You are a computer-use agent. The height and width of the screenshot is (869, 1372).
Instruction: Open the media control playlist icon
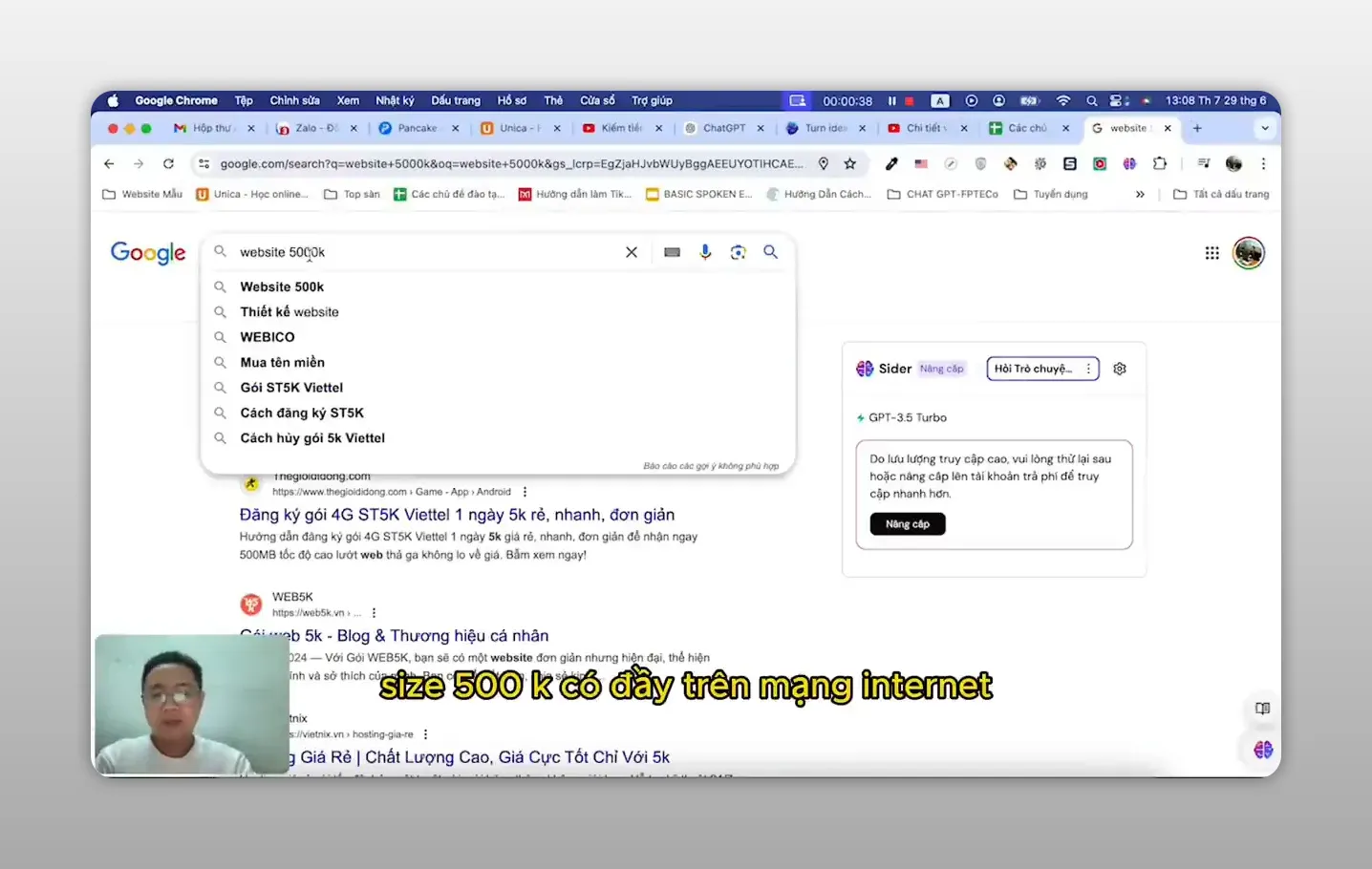(1204, 164)
